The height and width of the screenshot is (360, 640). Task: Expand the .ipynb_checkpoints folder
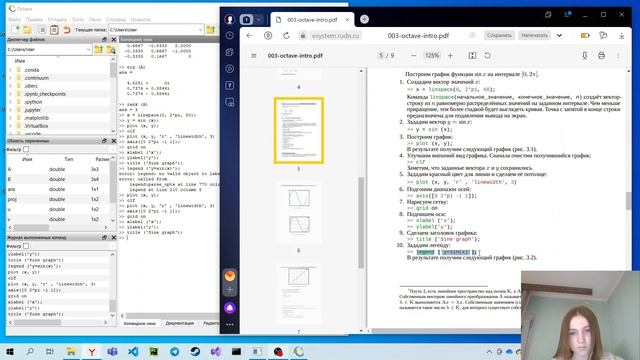coord(10,94)
